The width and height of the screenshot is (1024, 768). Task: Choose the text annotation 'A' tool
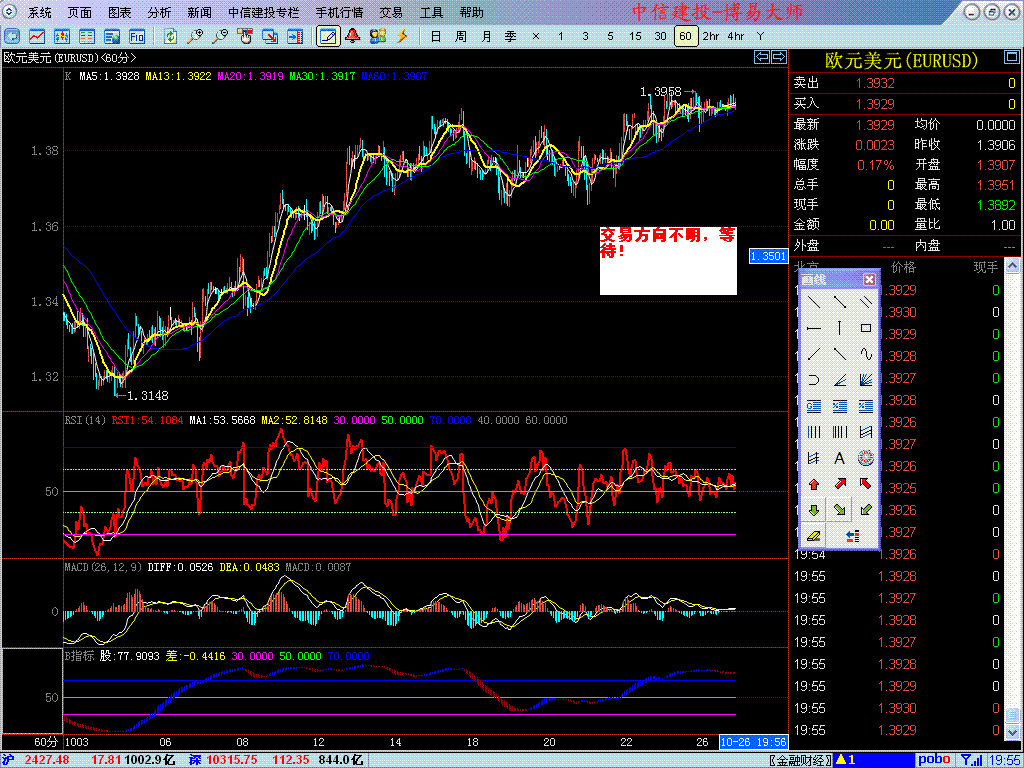click(x=840, y=458)
